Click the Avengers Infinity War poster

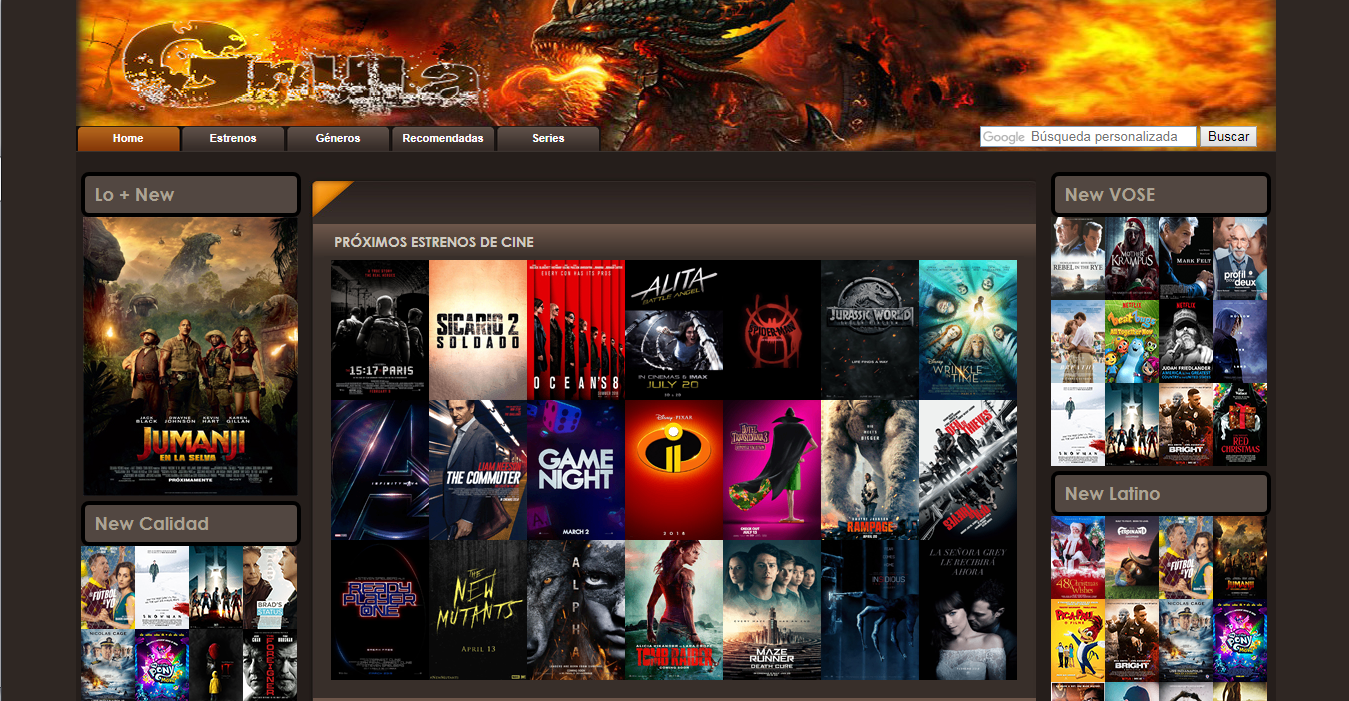point(380,470)
